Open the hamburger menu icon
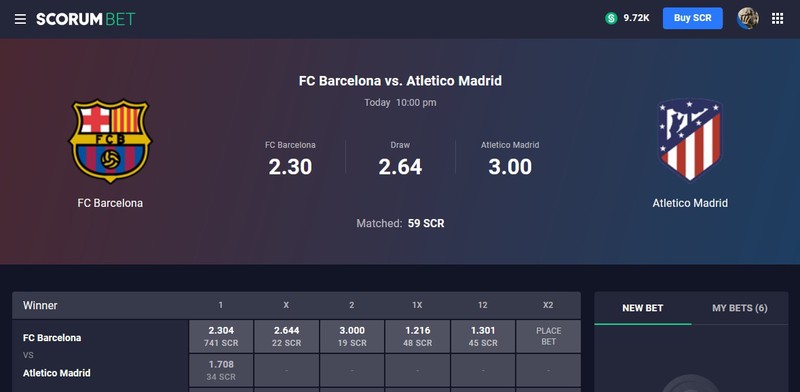 coord(20,19)
